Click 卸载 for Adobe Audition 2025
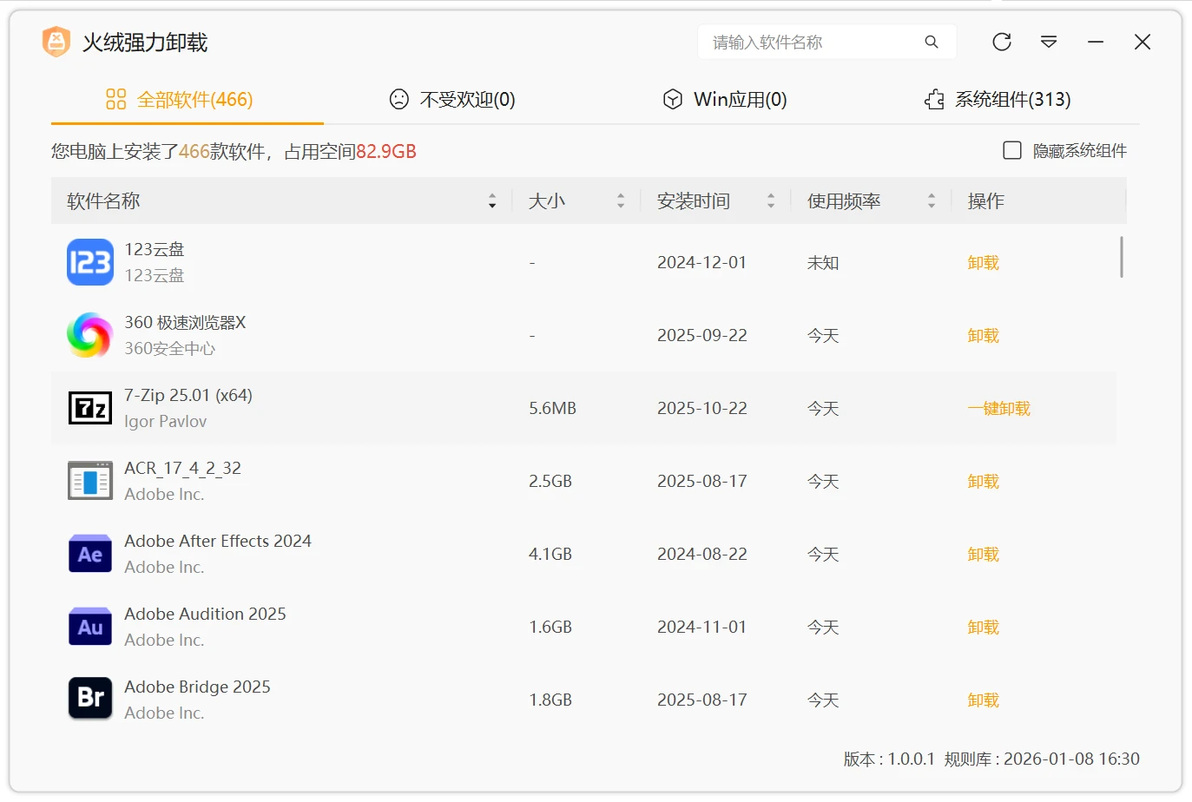 tap(983, 627)
